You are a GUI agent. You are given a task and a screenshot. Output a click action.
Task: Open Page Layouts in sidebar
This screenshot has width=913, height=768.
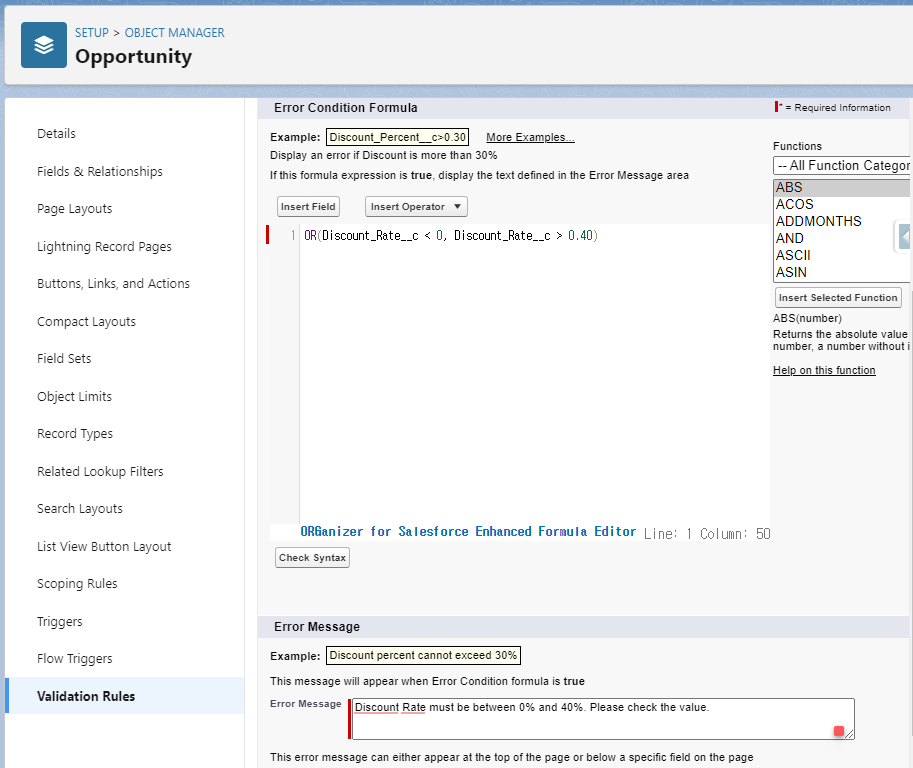coord(75,208)
